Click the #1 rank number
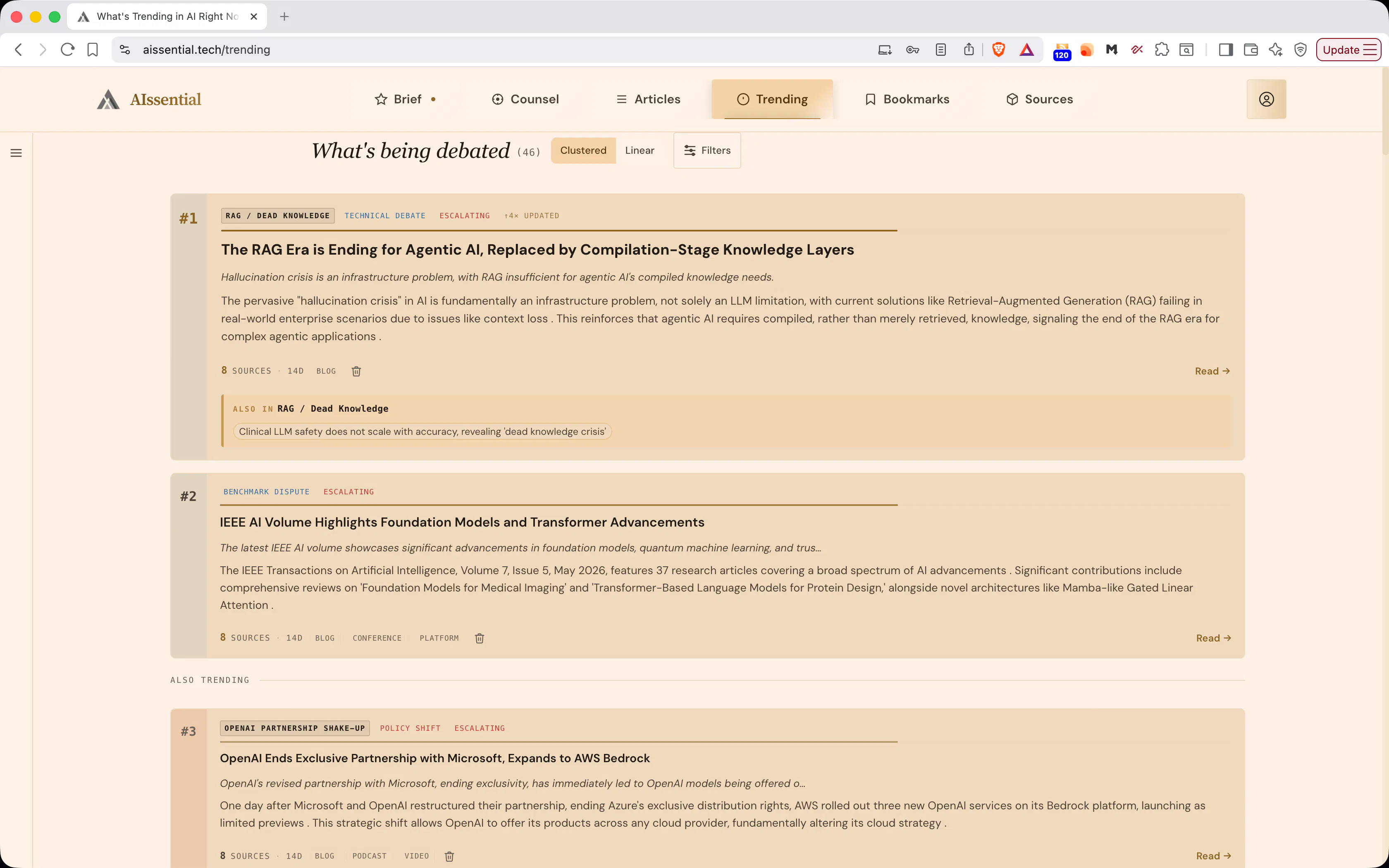The height and width of the screenshot is (868, 1389). point(188,218)
